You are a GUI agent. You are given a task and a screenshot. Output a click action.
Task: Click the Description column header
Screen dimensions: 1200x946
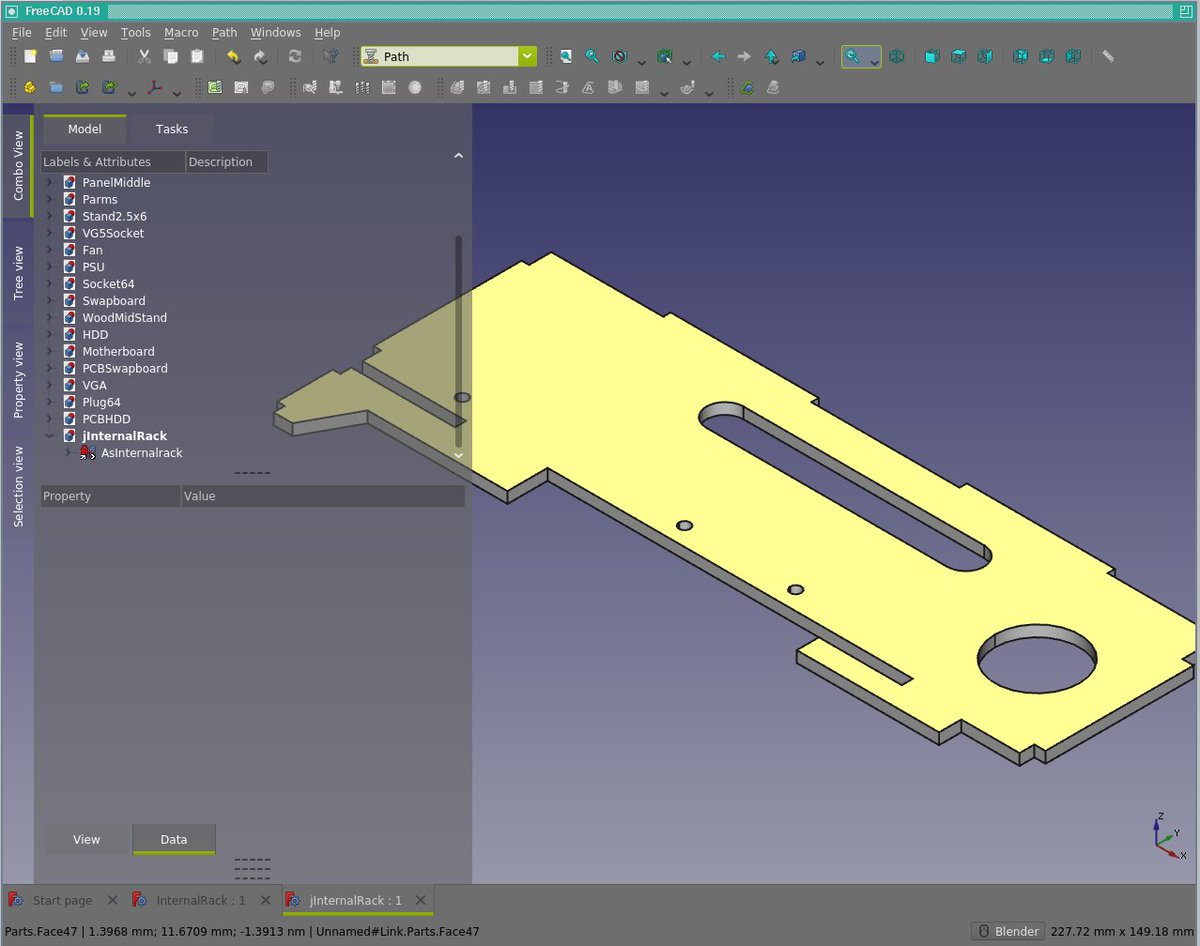point(227,162)
